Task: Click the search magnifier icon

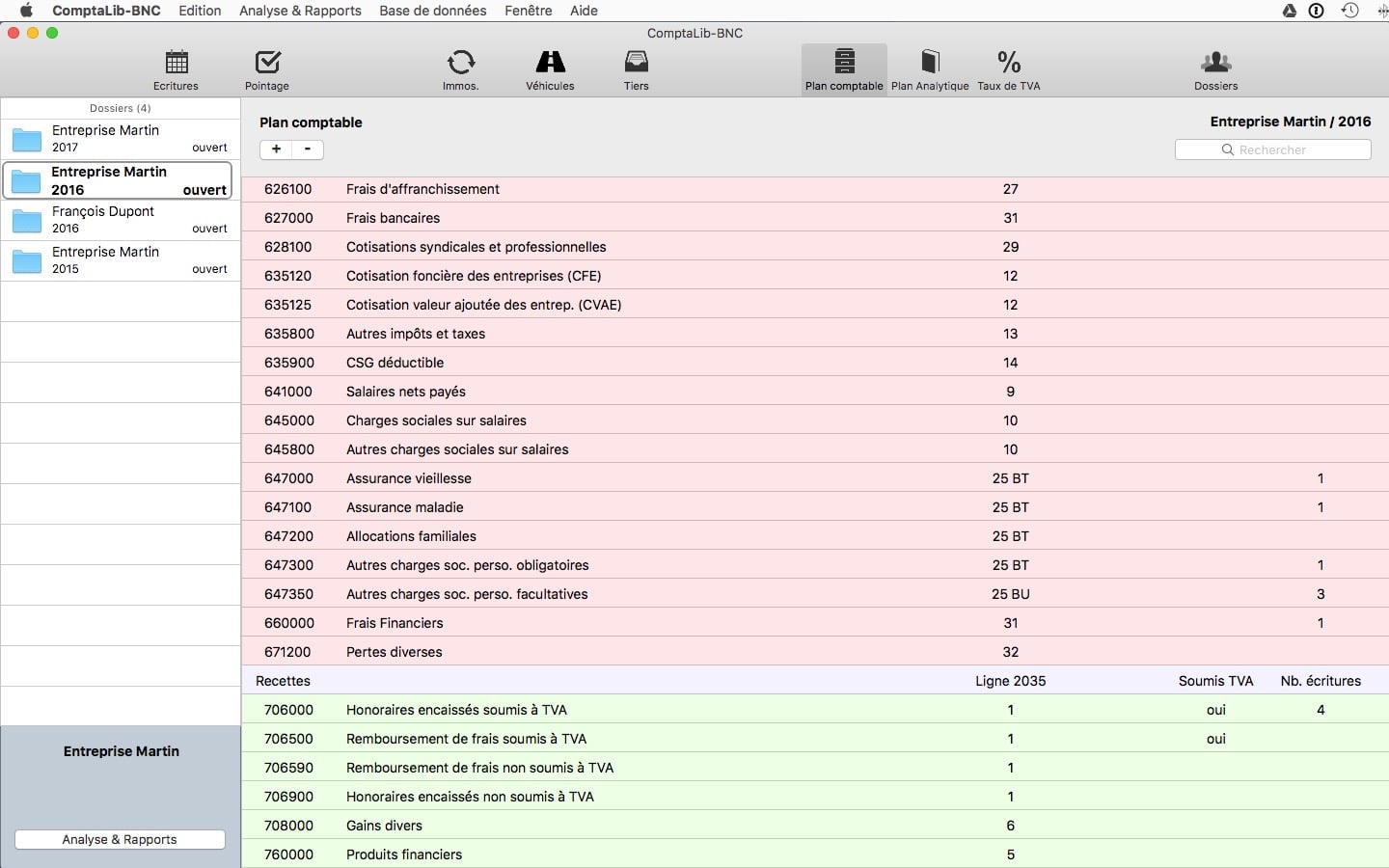Action: click(x=1228, y=149)
